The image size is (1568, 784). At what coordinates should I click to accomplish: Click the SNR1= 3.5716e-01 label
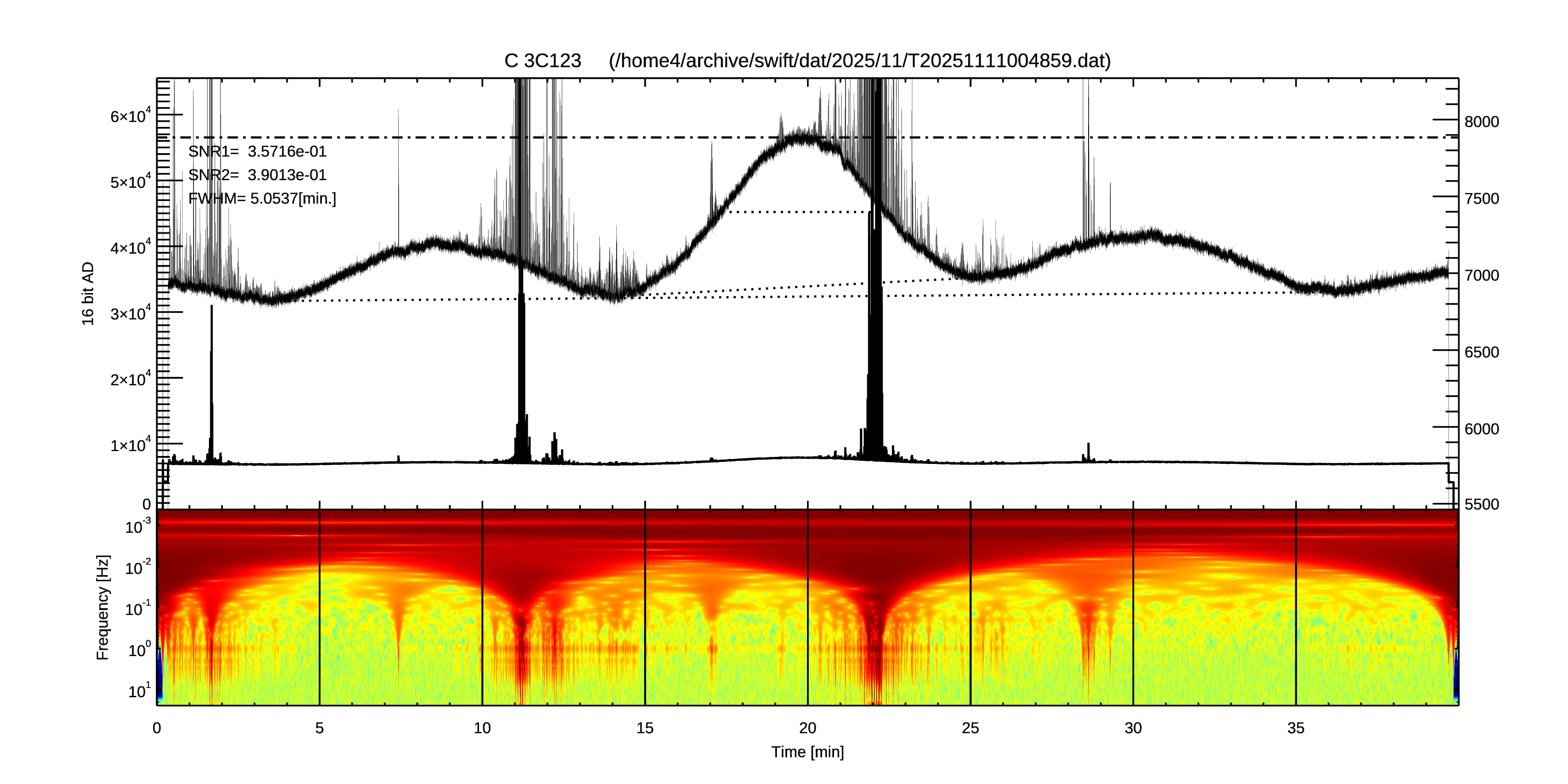258,151
